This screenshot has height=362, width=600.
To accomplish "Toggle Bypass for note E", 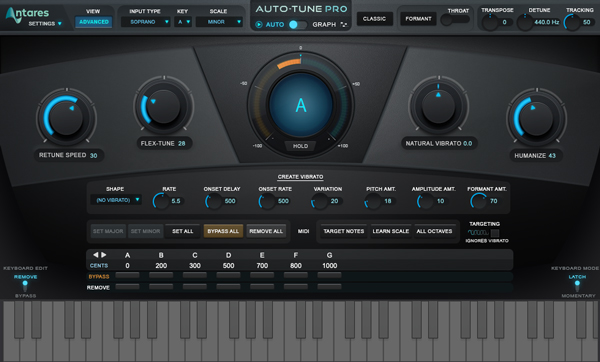I will 262,275.
